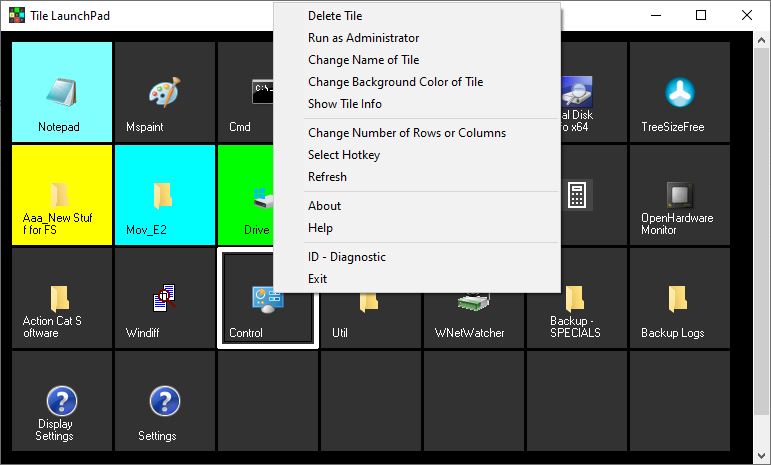The height and width of the screenshot is (465, 771).
Task: Click Show Tile Info
Action: click(344, 104)
